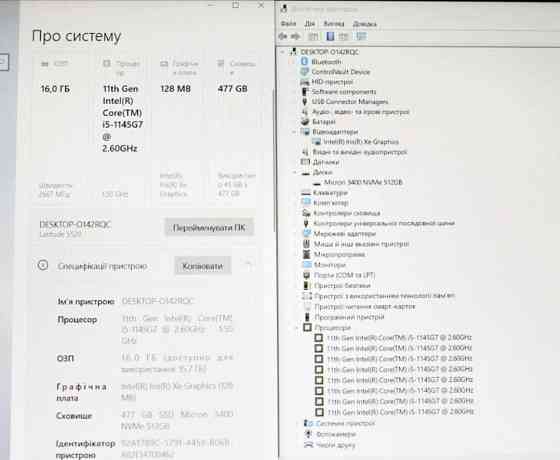Click the Back arrow in Device Manager toolbar

pos(283,36)
